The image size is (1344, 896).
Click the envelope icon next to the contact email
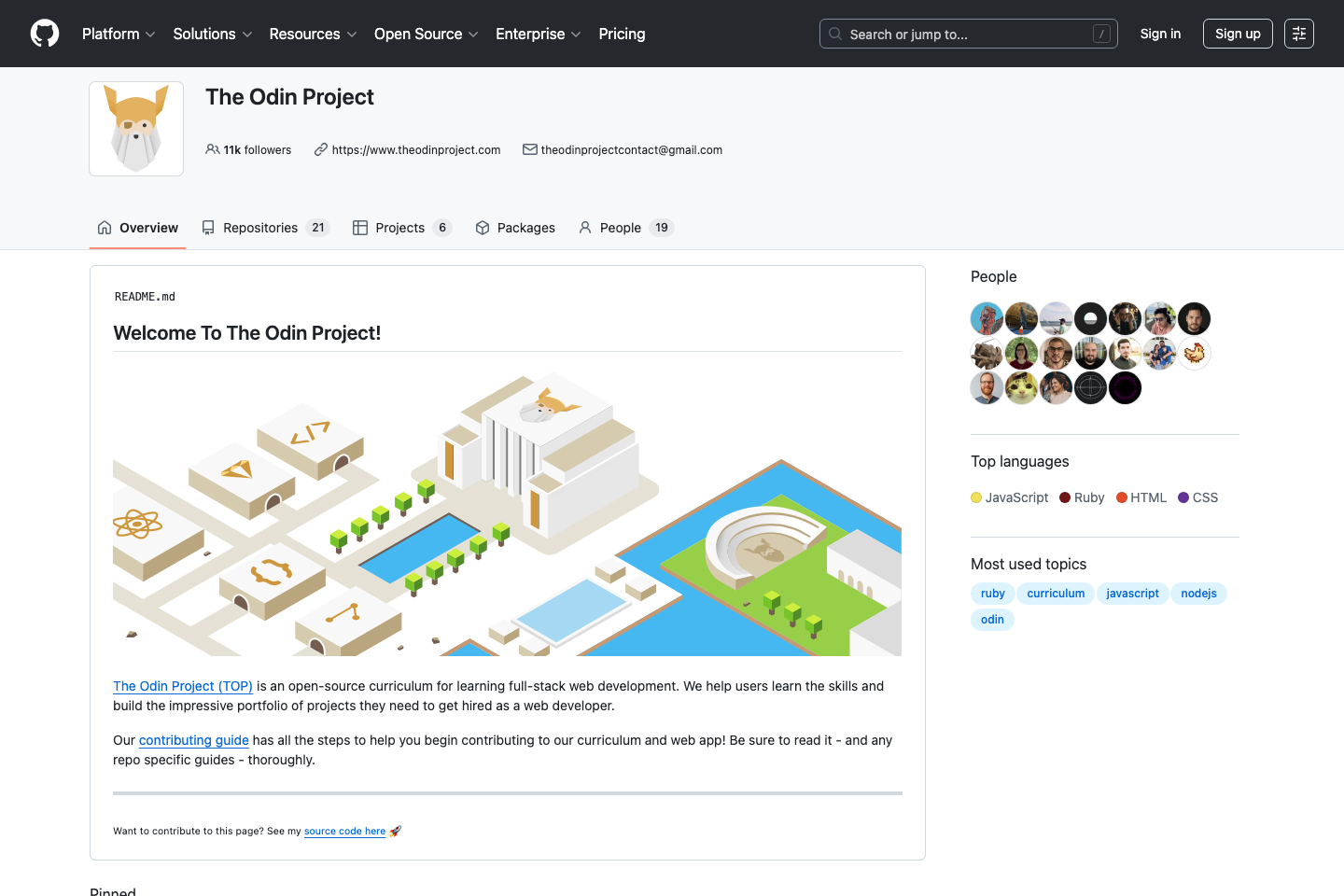point(530,149)
